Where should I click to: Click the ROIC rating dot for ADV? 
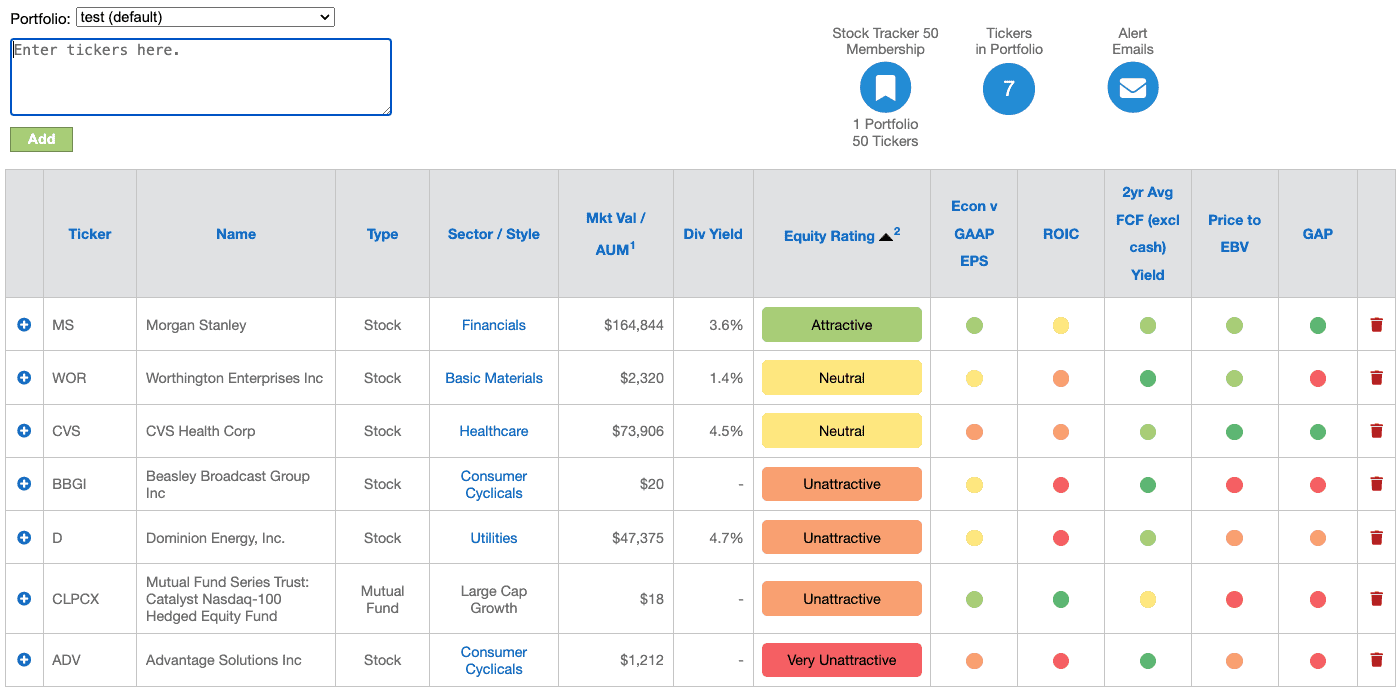[x=1061, y=660]
